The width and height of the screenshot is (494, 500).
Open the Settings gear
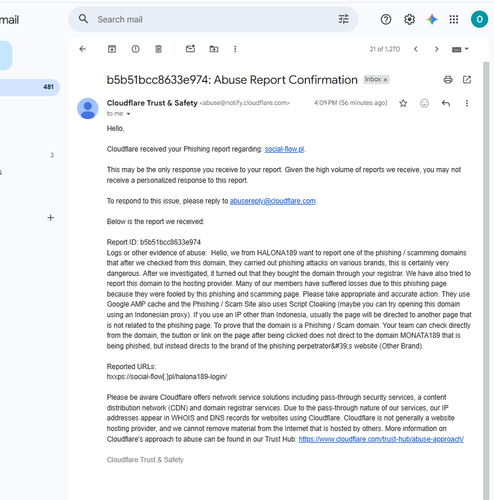(x=409, y=20)
